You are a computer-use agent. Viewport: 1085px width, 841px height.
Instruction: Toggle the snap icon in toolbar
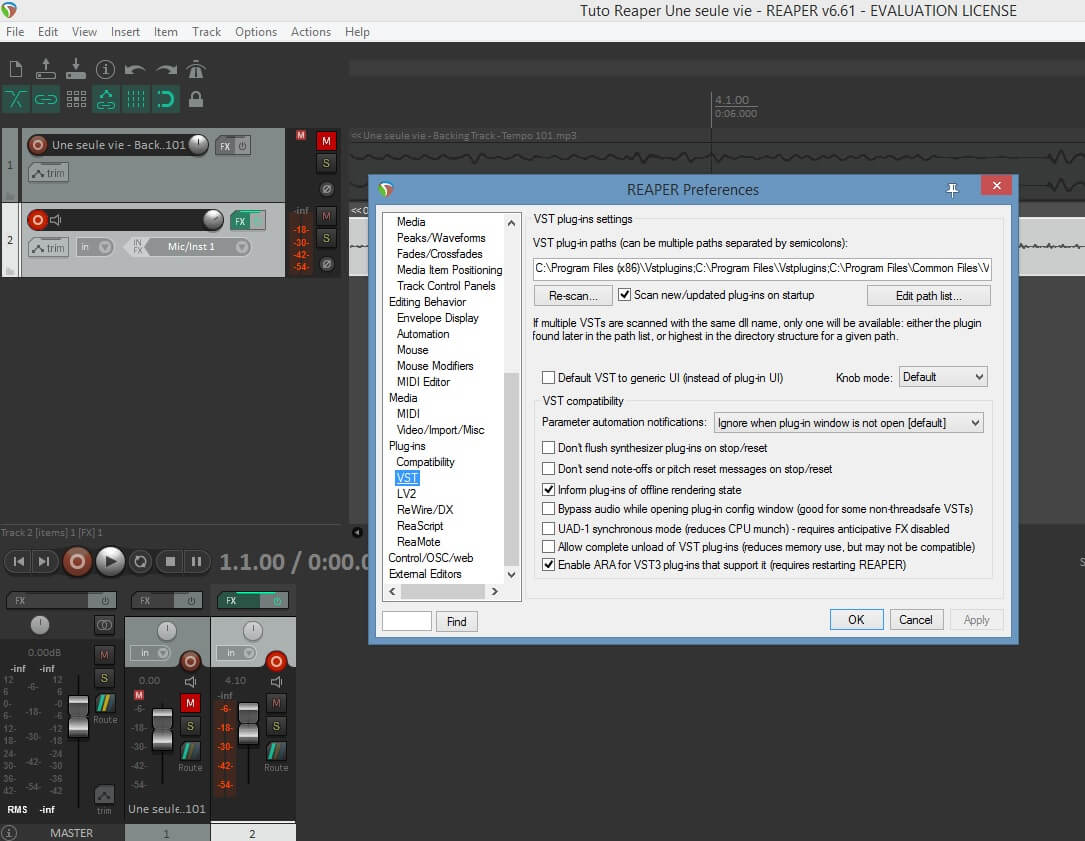click(166, 99)
